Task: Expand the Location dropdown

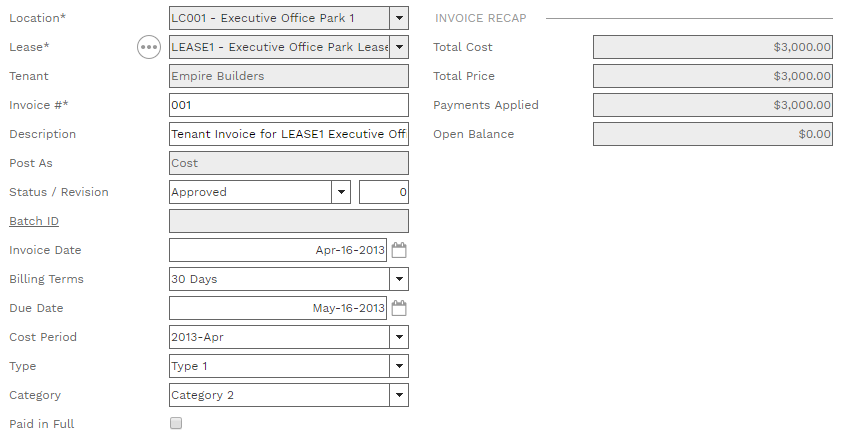Action: tap(399, 18)
